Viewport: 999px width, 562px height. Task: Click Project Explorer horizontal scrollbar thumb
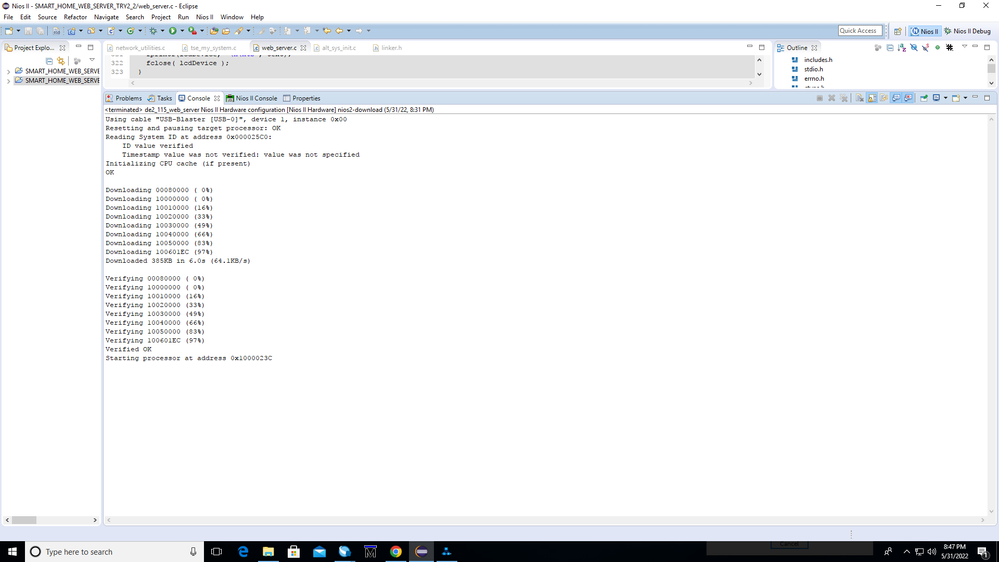24,520
